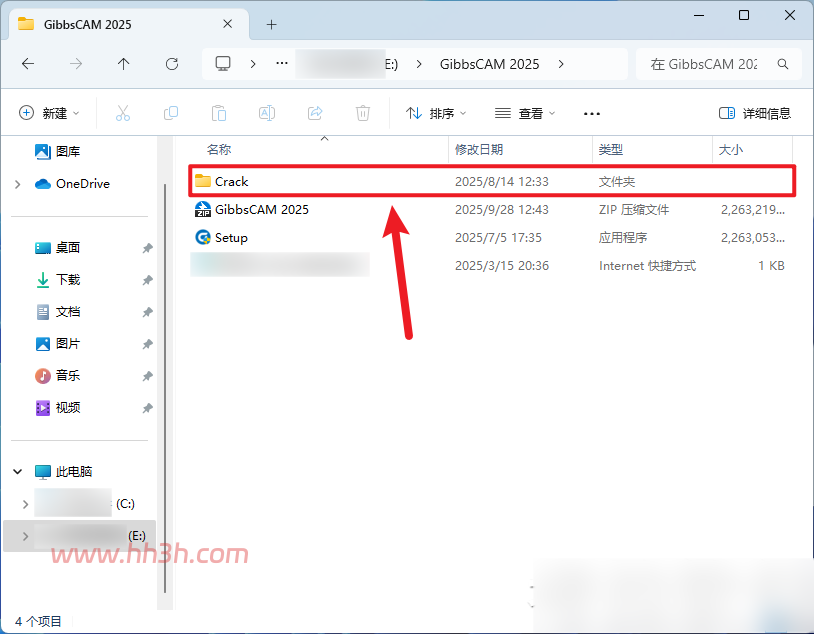814x634 pixels.
Task: Click the 应用程序 type cell
Action: pos(622,237)
